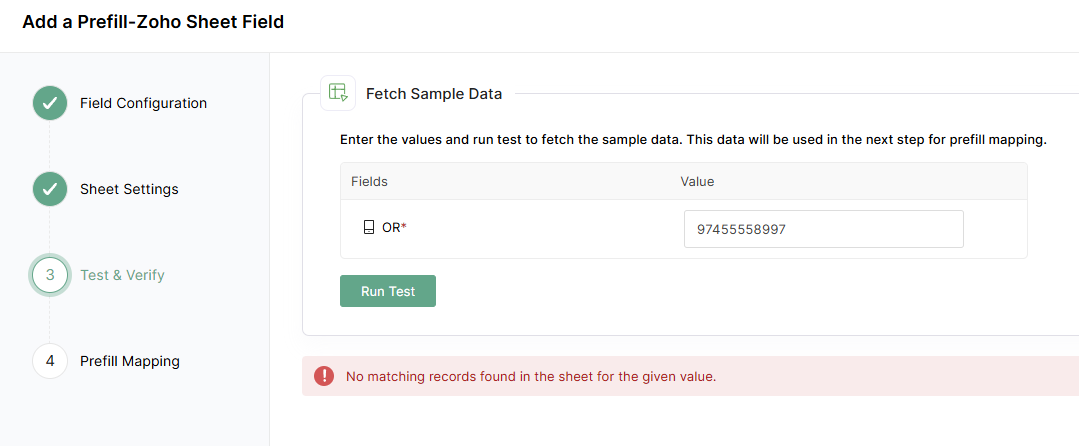The height and width of the screenshot is (446, 1079).
Task: Click the step 4 circle icon
Action: pyautogui.click(x=49, y=361)
